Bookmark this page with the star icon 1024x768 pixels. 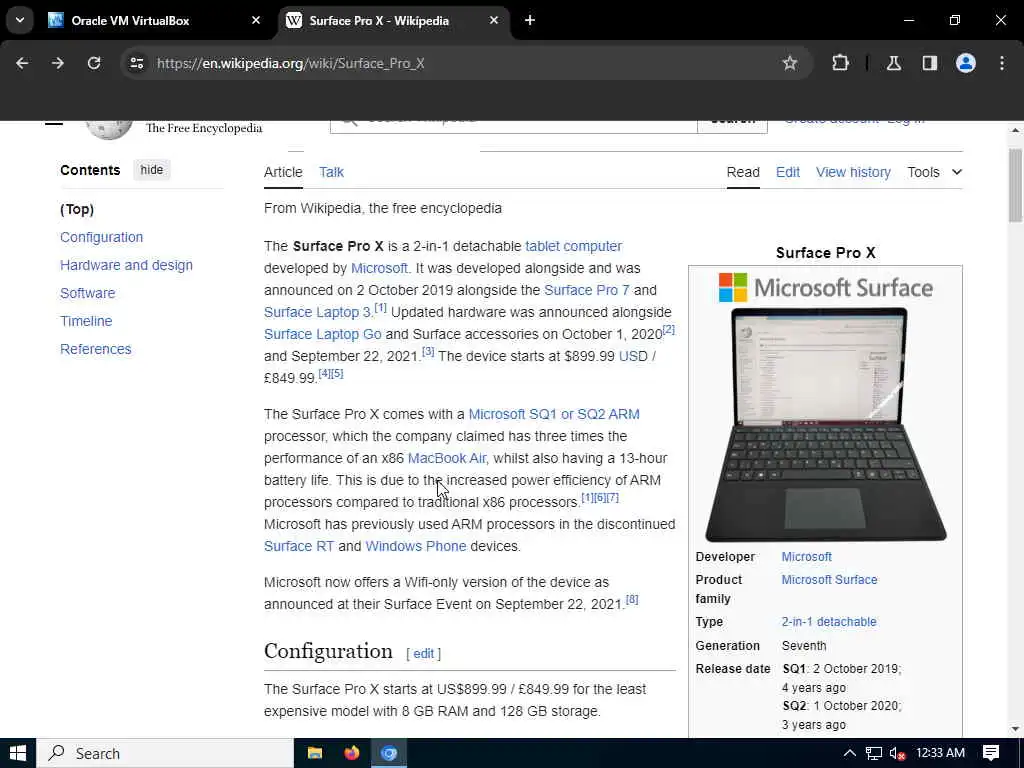pyautogui.click(x=790, y=63)
